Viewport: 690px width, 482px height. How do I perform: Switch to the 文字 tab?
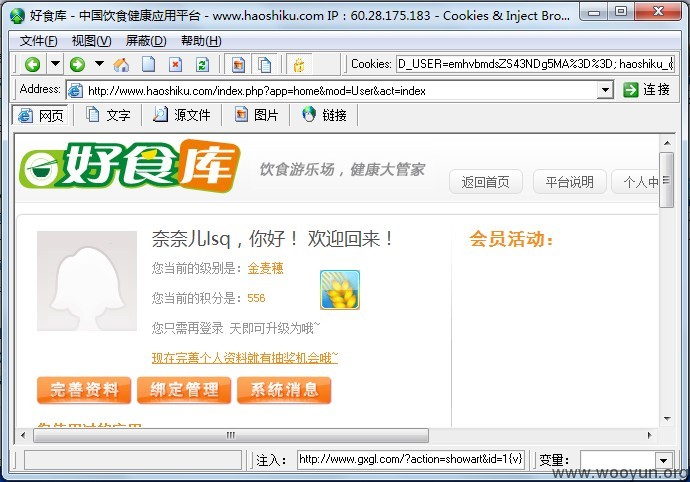[x=108, y=115]
